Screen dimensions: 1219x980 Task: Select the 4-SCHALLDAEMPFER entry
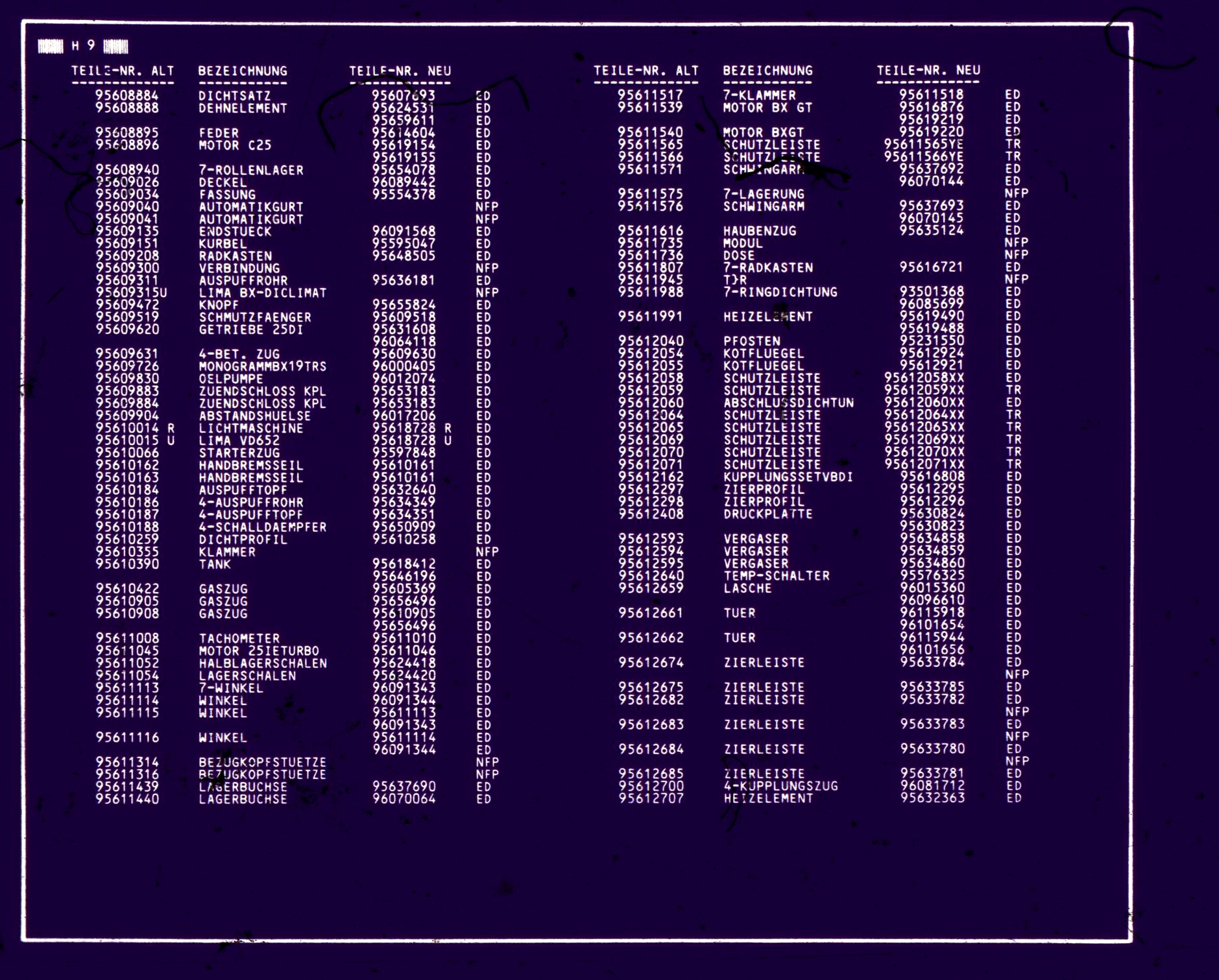(x=263, y=527)
